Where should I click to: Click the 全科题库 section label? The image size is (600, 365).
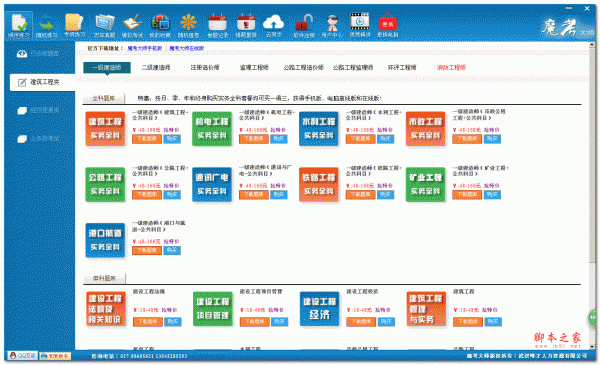click(104, 98)
